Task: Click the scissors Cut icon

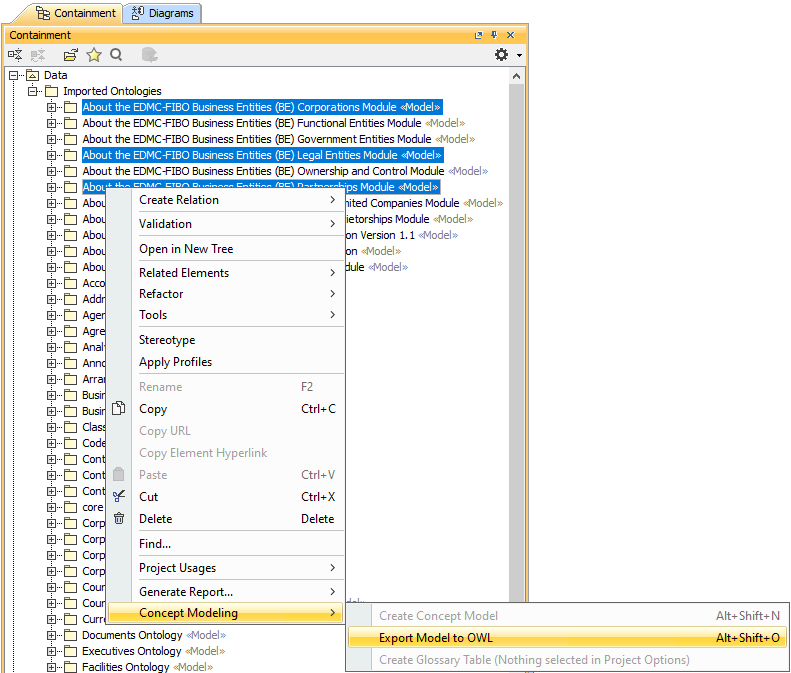Action: click(x=119, y=497)
